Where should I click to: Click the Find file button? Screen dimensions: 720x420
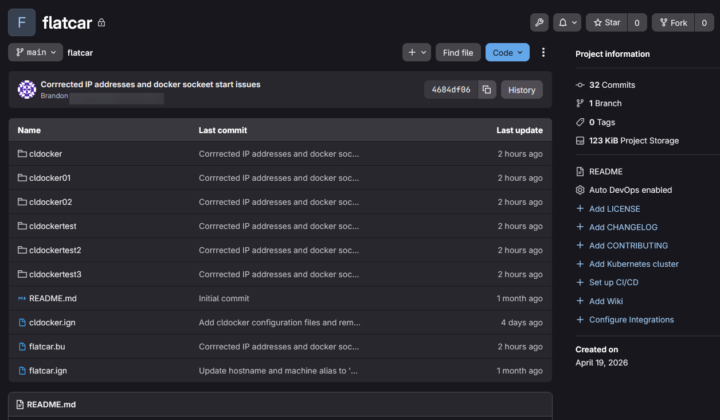458,52
